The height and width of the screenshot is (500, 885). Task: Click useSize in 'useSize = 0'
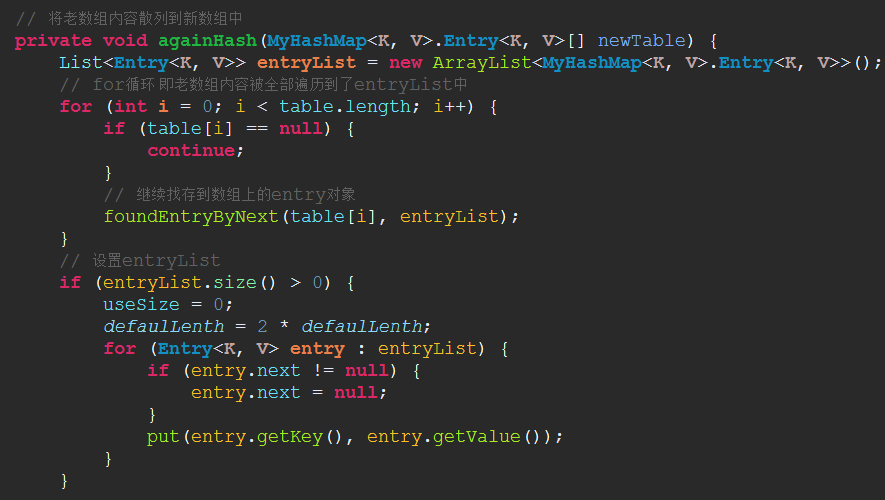pyautogui.click(x=142, y=305)
